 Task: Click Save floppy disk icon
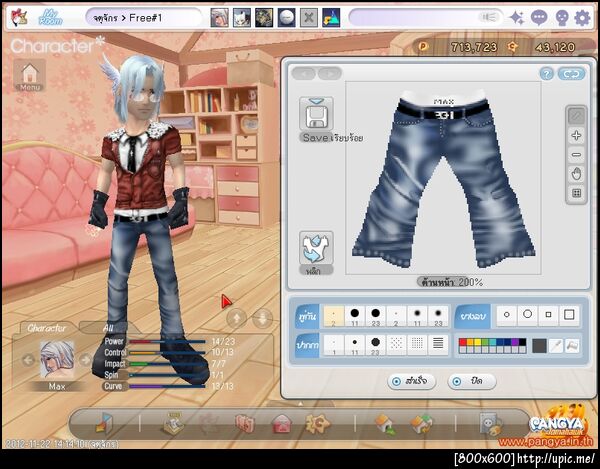316,114
